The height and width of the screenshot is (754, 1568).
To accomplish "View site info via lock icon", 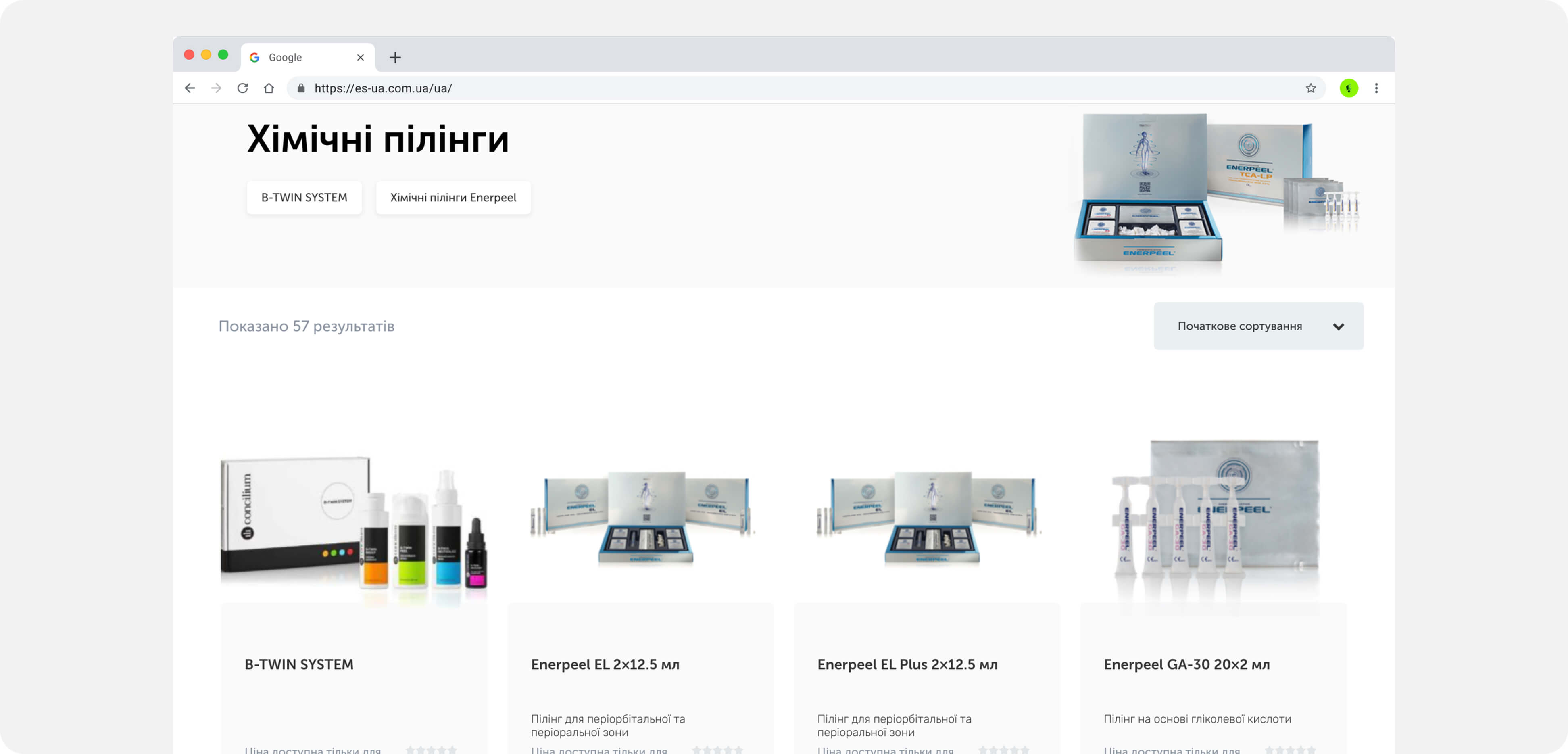I will (301, 88).
